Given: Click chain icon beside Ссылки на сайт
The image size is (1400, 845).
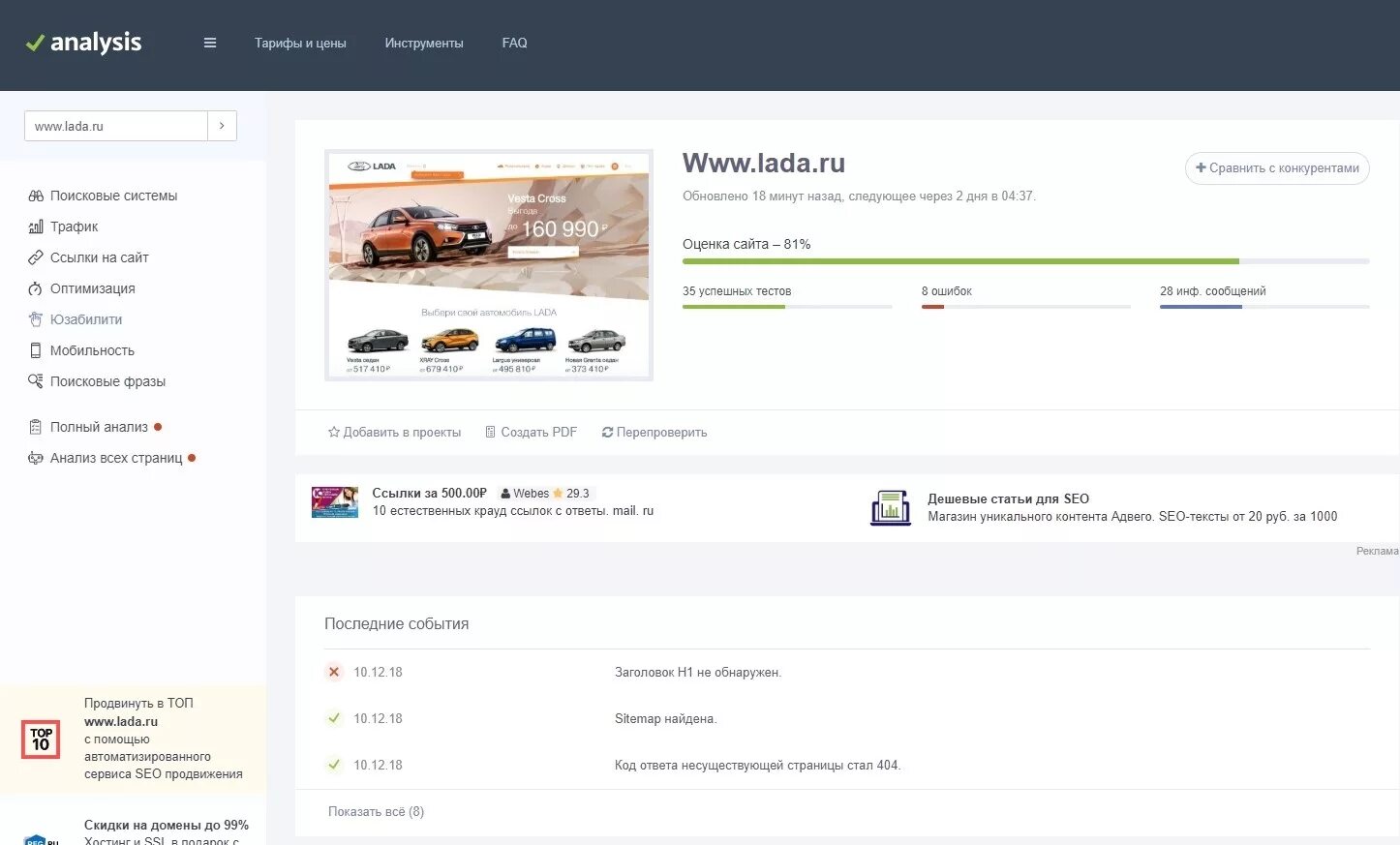Looking at the screenshot, I should [36, 257].
